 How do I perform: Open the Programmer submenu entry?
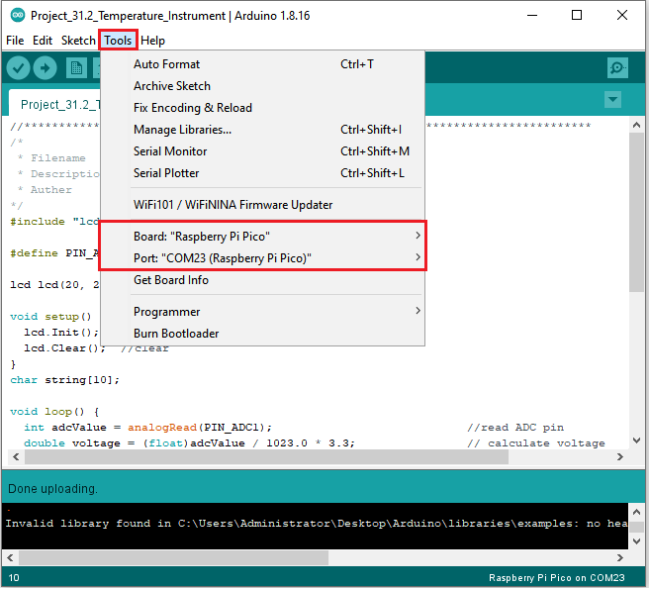point(262,312)
